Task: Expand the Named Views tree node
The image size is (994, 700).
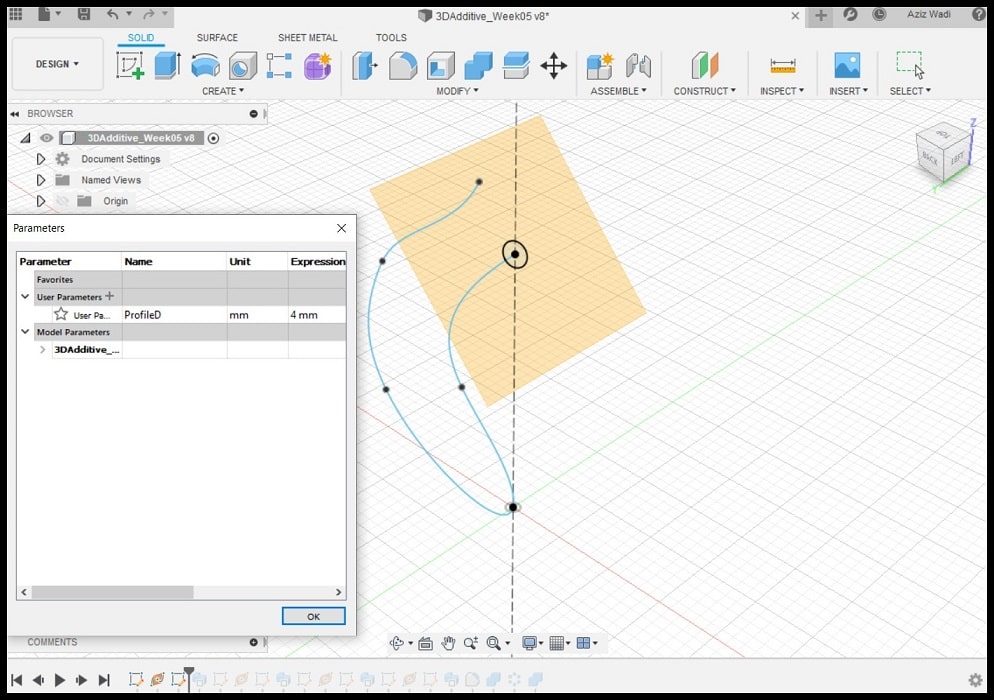Action: [41, 180]
